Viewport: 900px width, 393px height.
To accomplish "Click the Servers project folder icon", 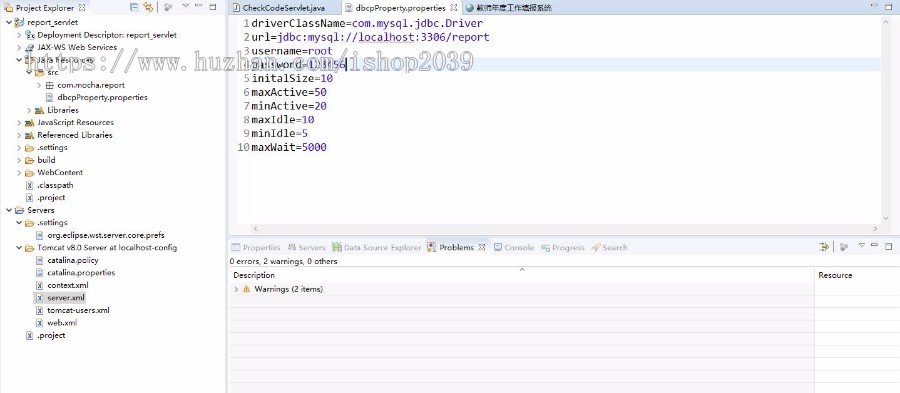I will click(x=20, y=211).
